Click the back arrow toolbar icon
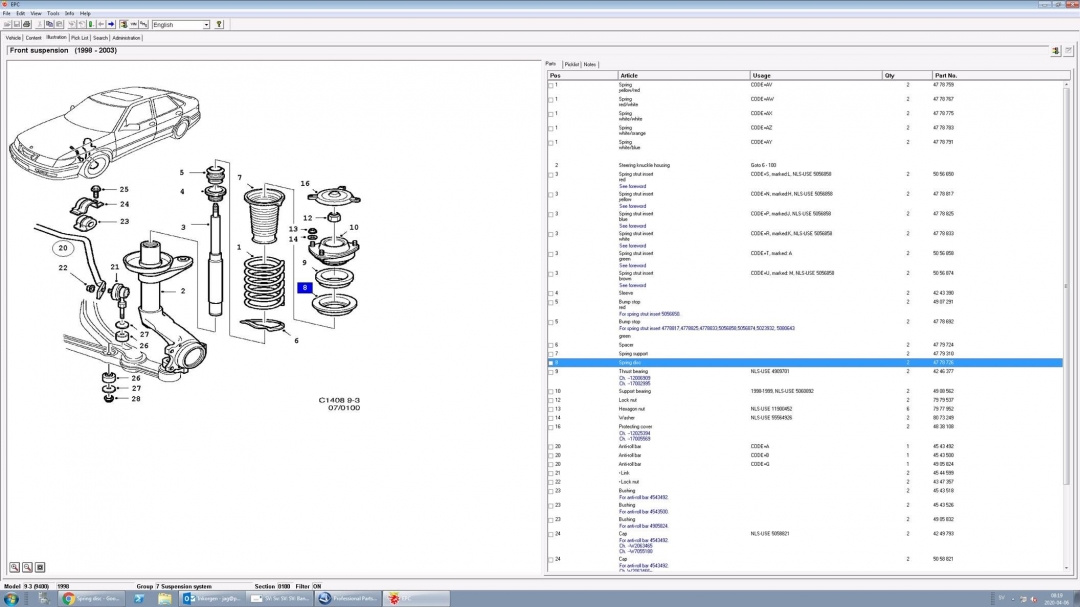 [101, 24]
